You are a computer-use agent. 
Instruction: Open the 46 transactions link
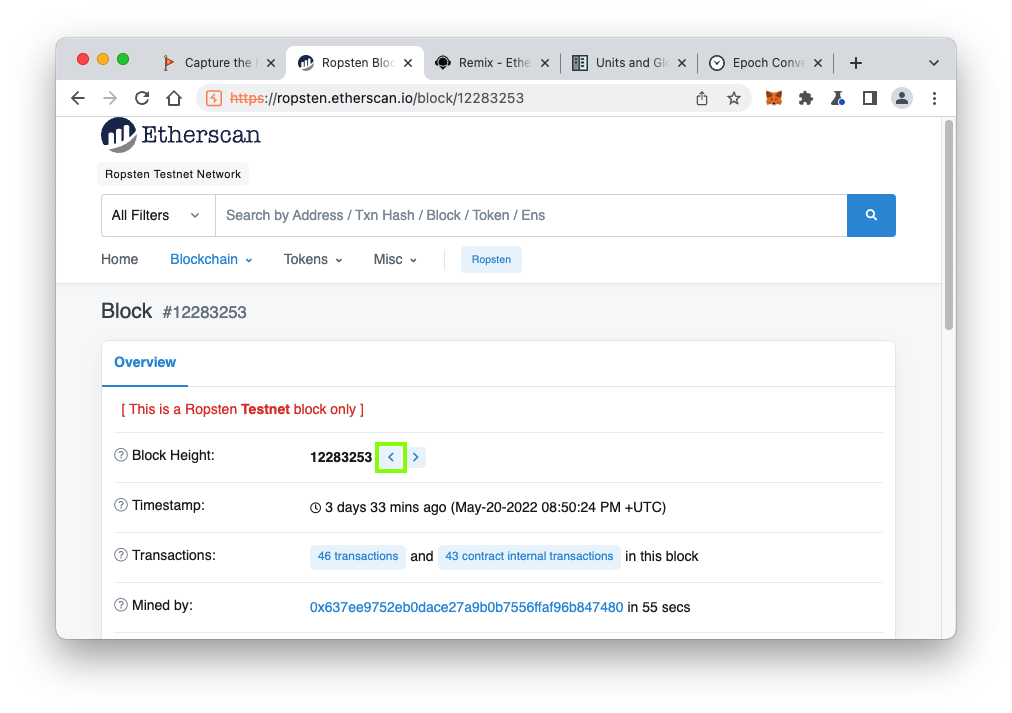[358, 556]
